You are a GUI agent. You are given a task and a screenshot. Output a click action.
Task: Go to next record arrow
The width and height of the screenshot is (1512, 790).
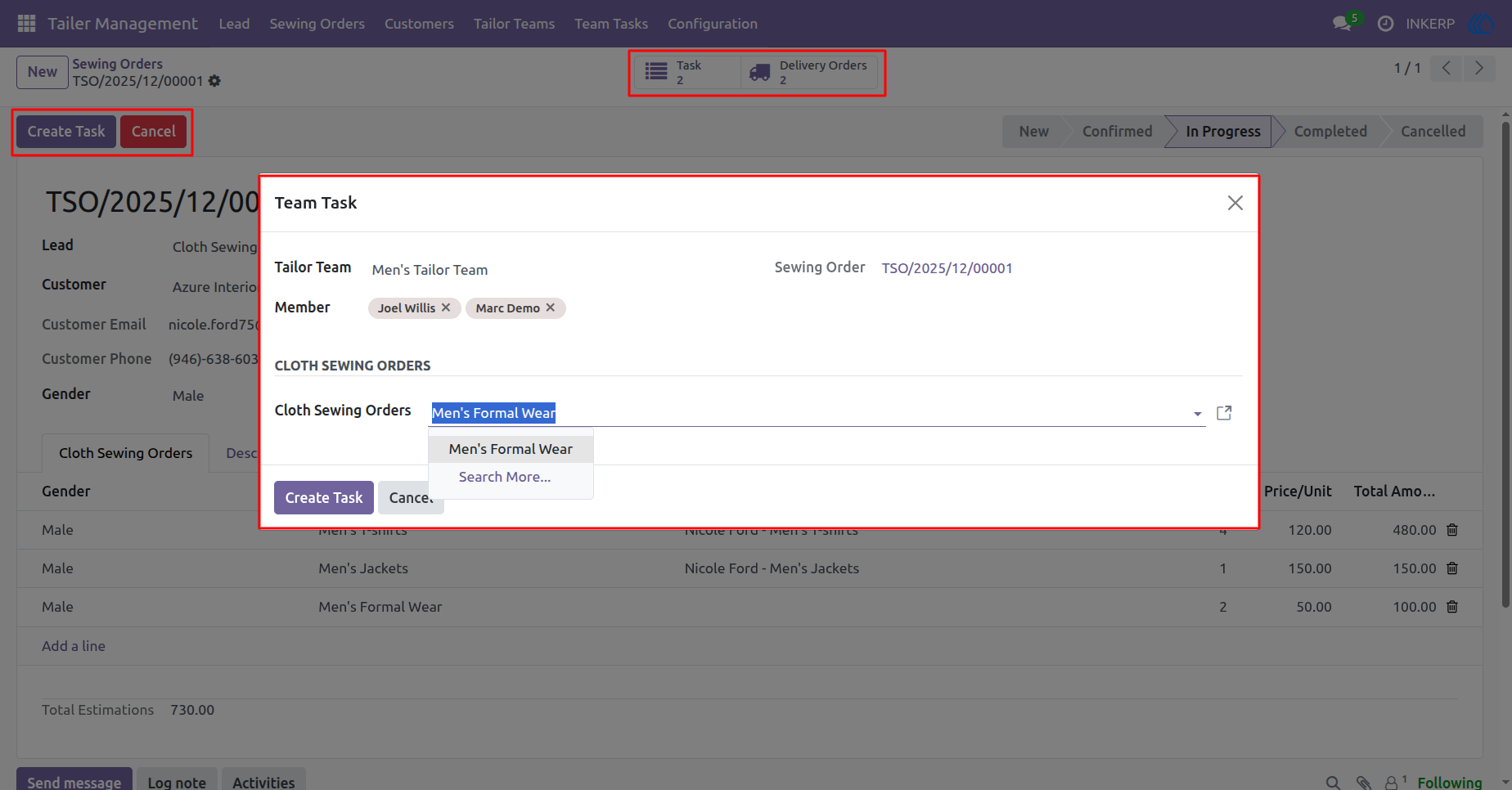[1478, 68]
